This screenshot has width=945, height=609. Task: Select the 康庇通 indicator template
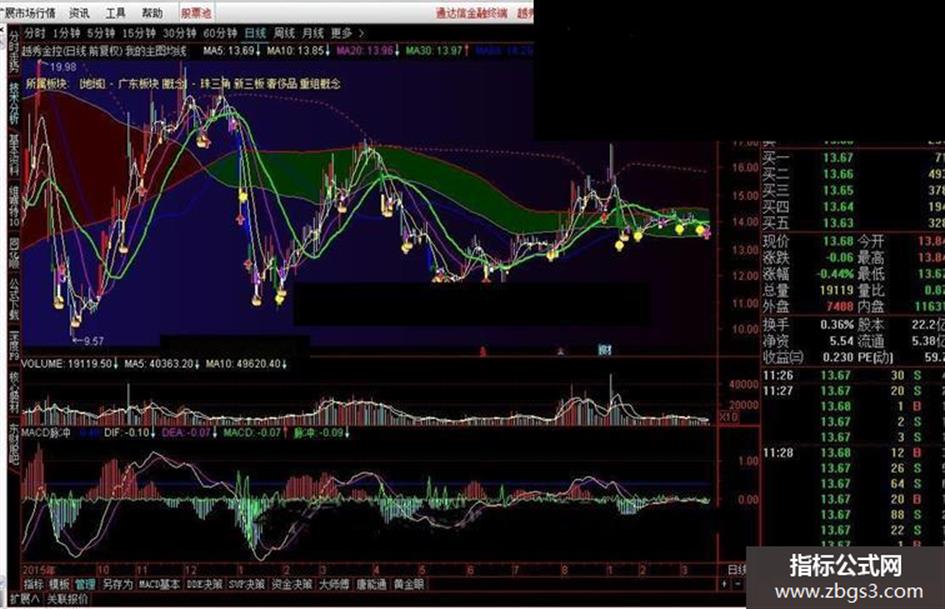tap(371, 584)
